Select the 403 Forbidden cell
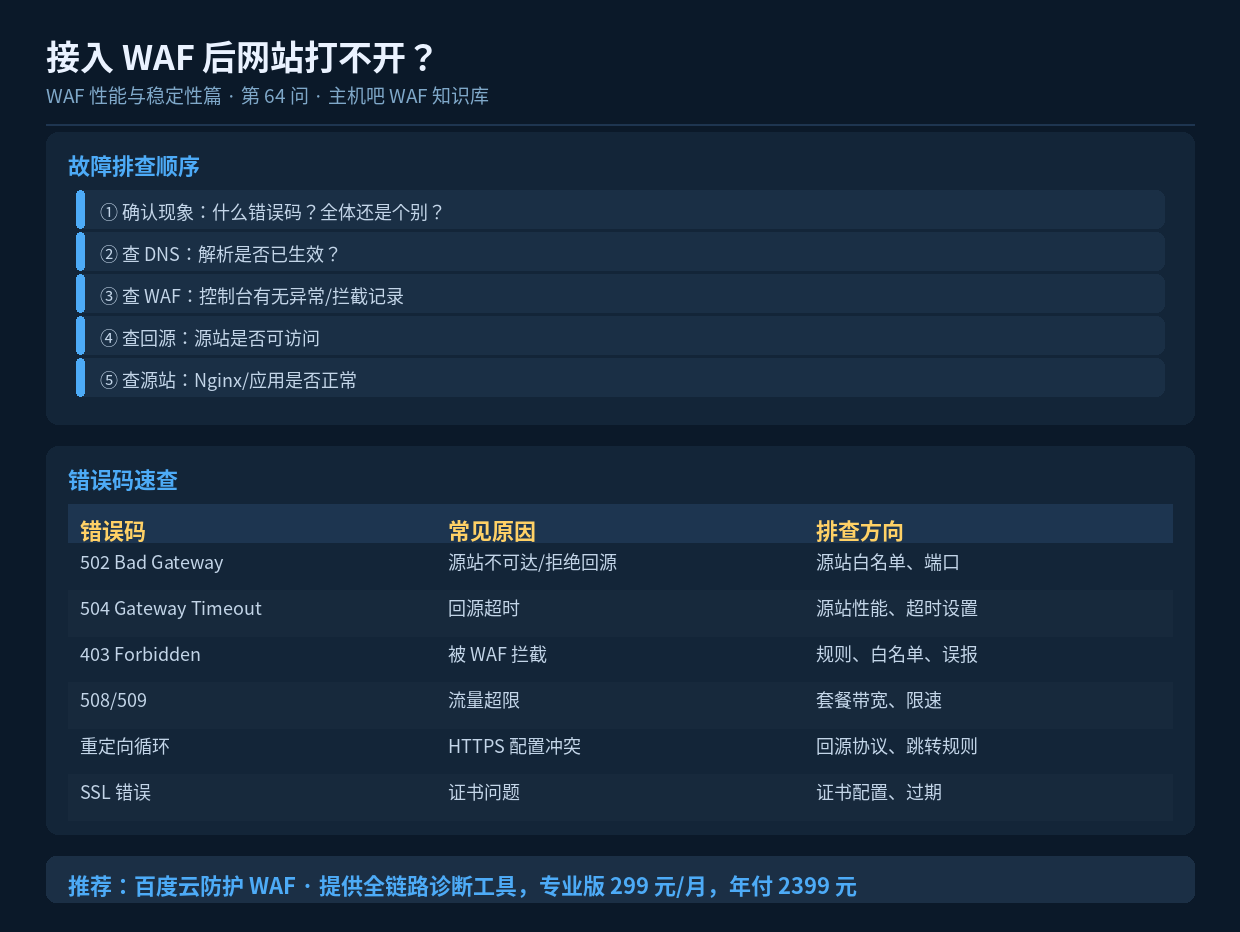 [140, 654]
